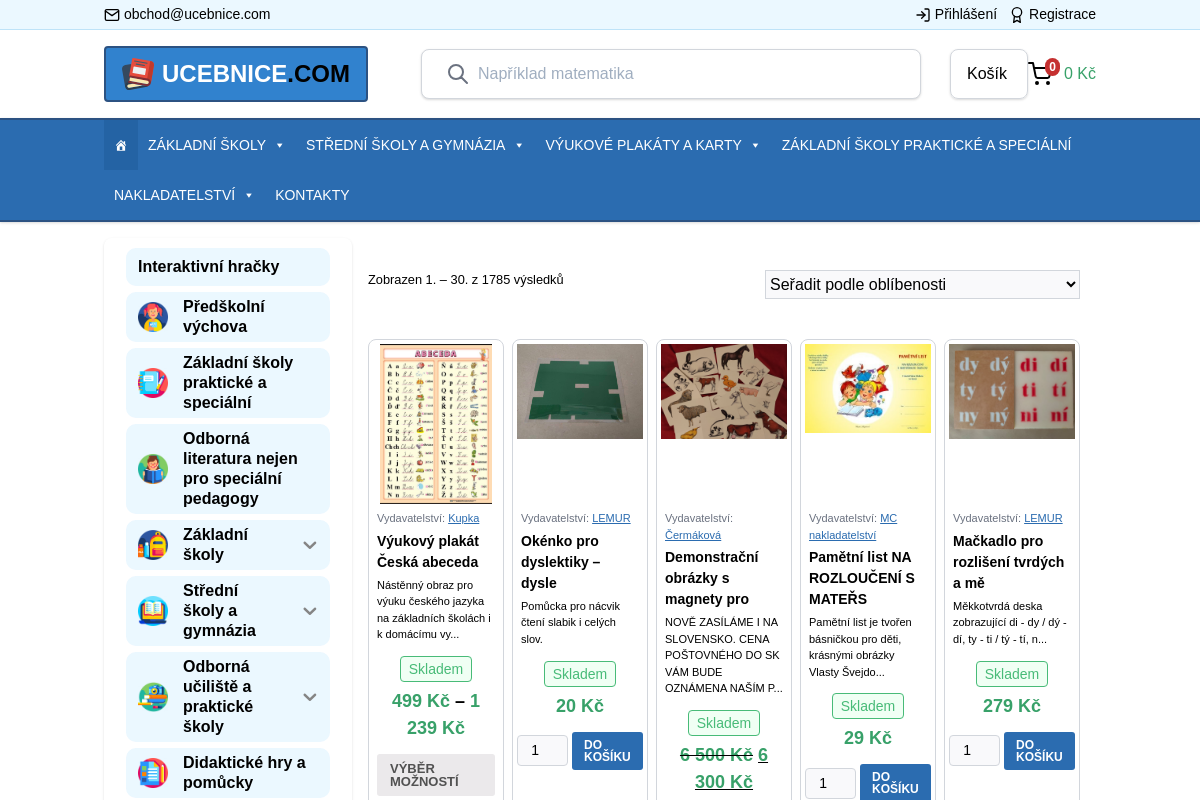Open NAKLADATELSTVÍ menu dropdown arrow
1200x800 pixels.
tap(249, 196)
